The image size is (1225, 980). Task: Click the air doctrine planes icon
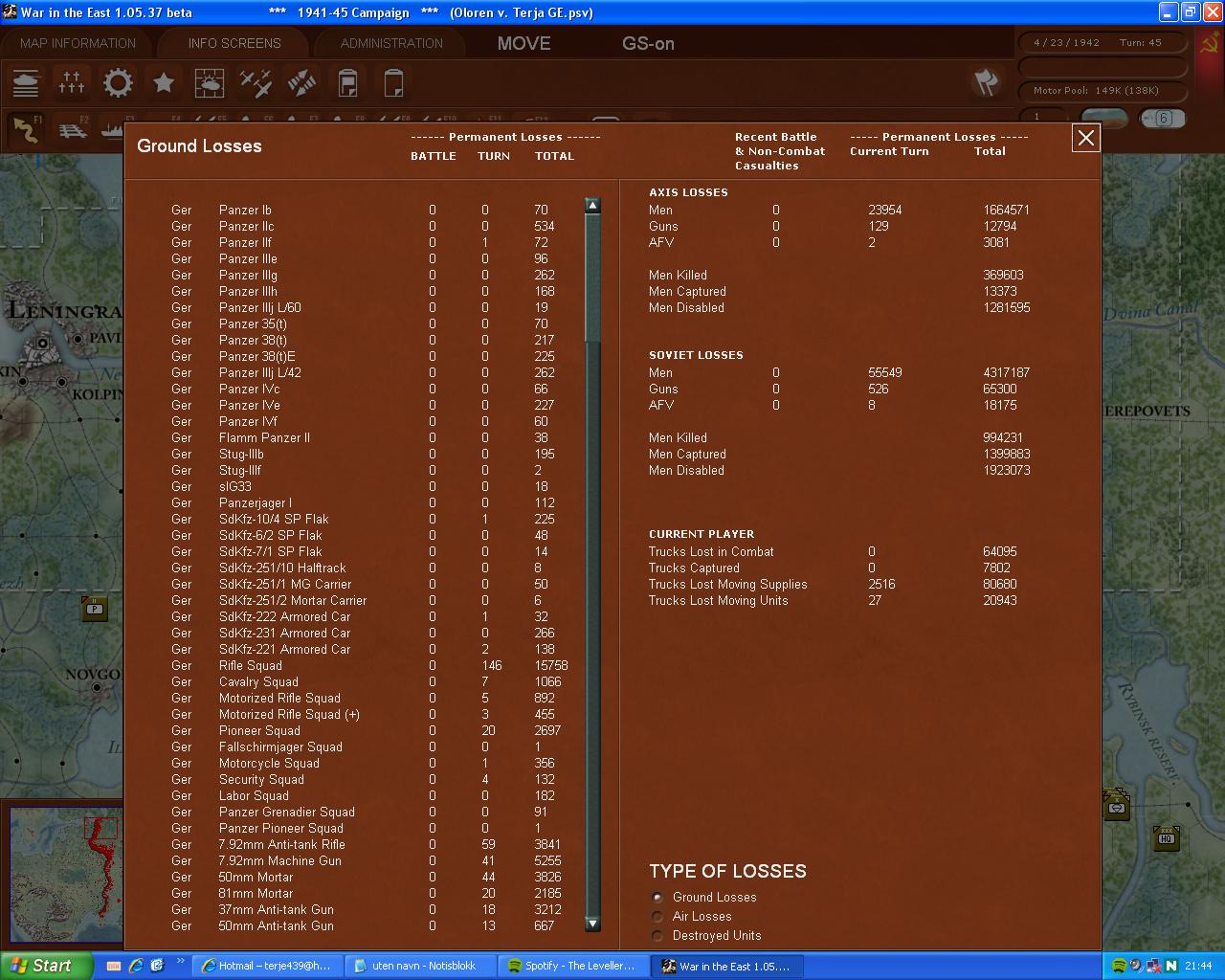(256, 83)
